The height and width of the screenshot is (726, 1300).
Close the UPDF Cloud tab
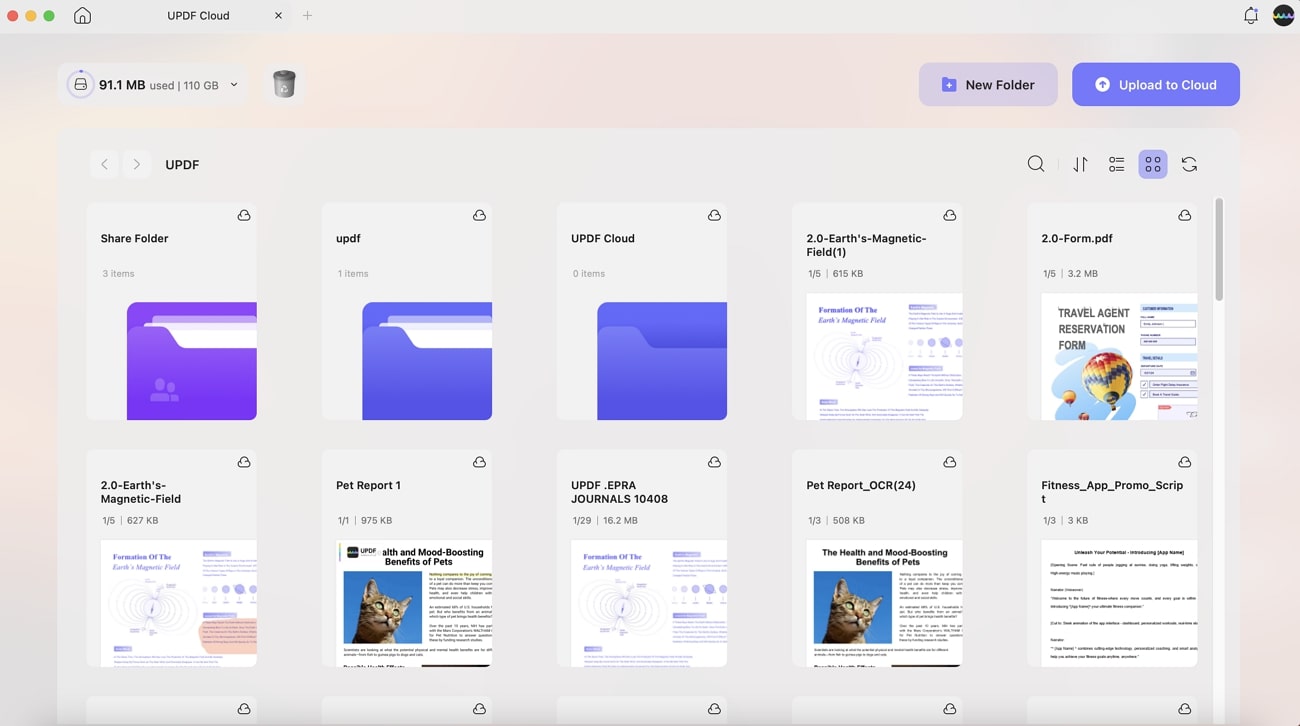(278, 16)
